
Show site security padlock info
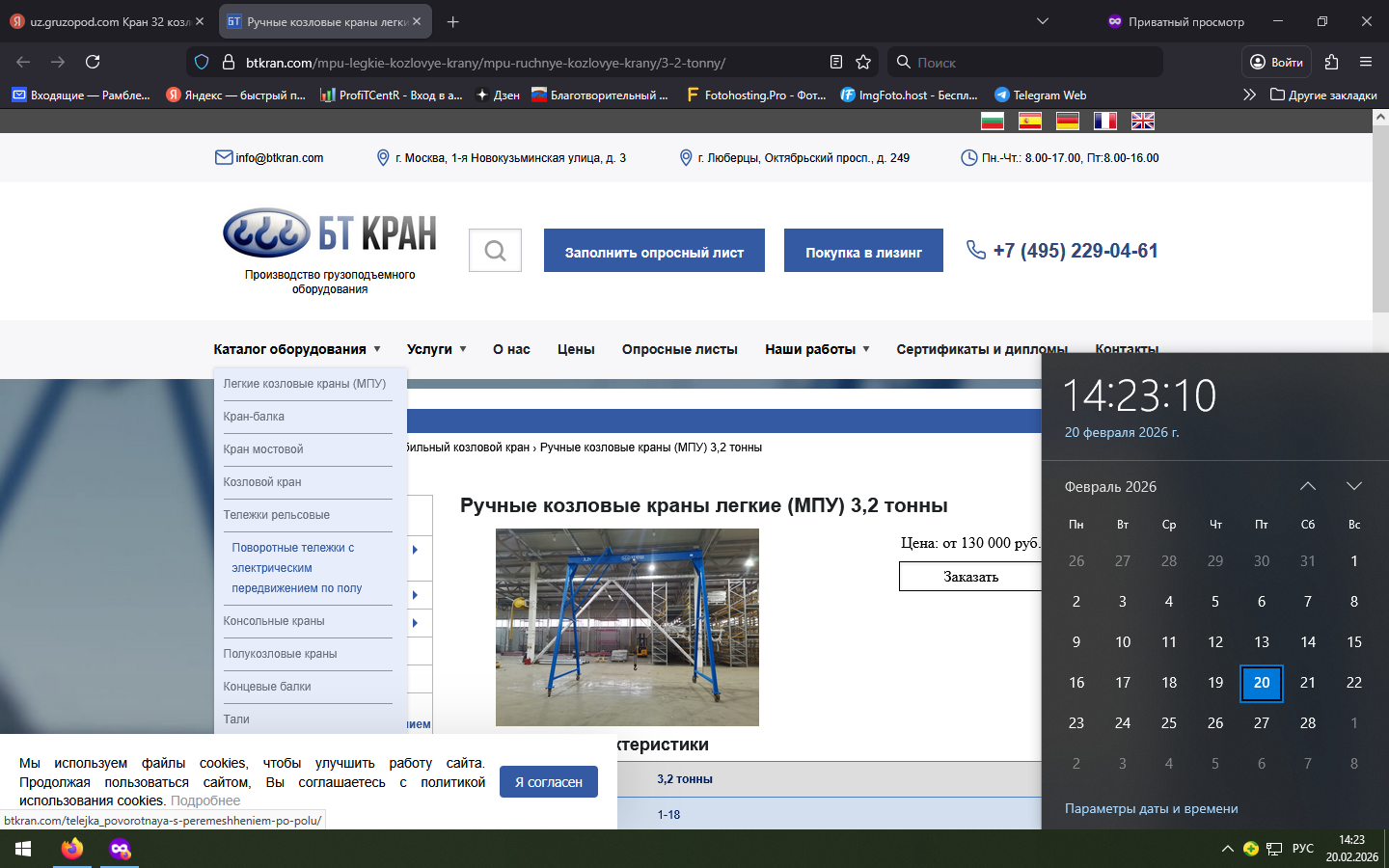229,62
